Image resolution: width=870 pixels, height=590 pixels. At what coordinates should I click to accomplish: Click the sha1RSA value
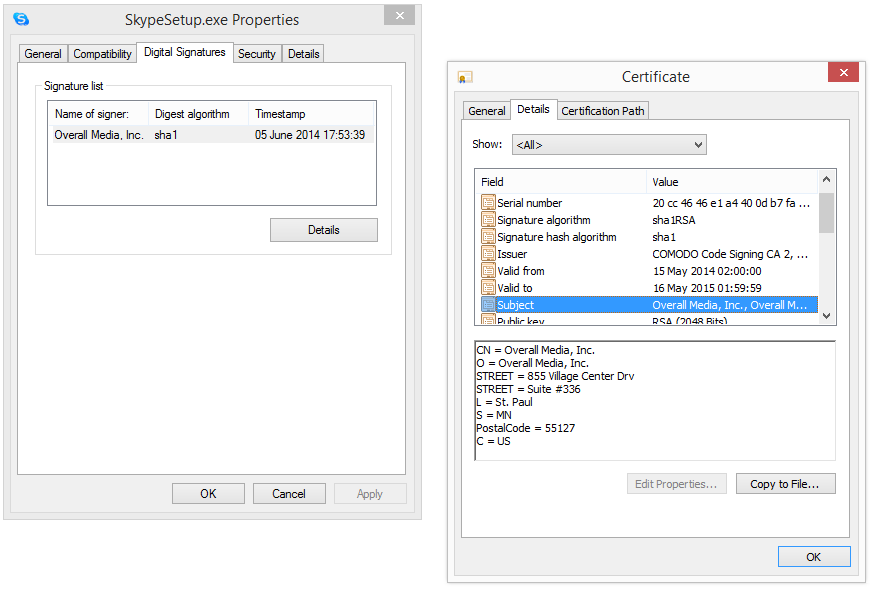pos(674,220)
